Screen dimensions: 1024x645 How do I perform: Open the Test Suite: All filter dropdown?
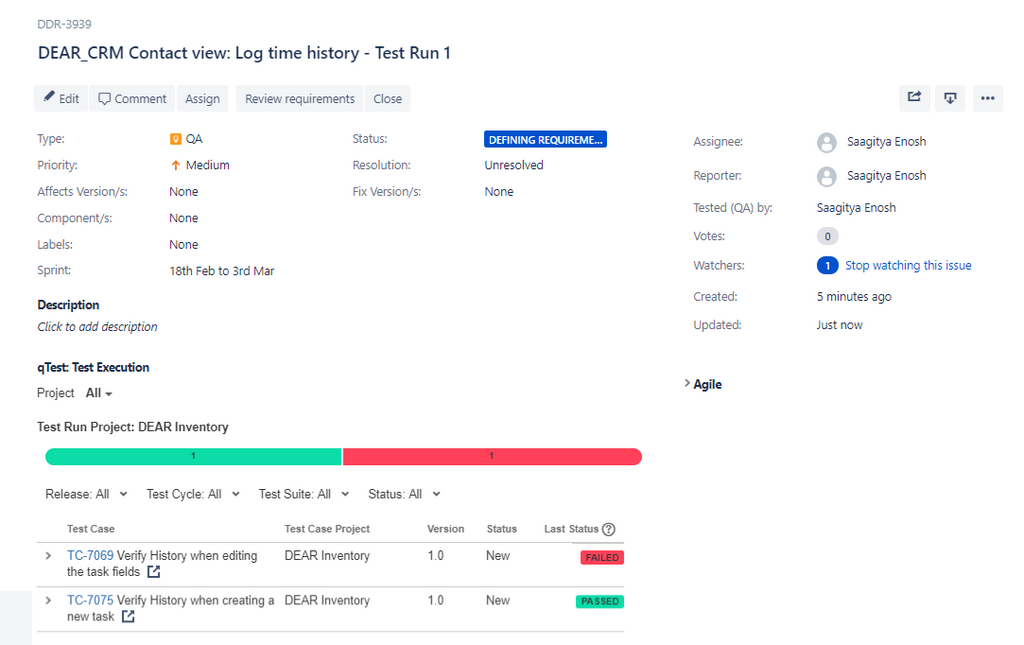[304, 494]
